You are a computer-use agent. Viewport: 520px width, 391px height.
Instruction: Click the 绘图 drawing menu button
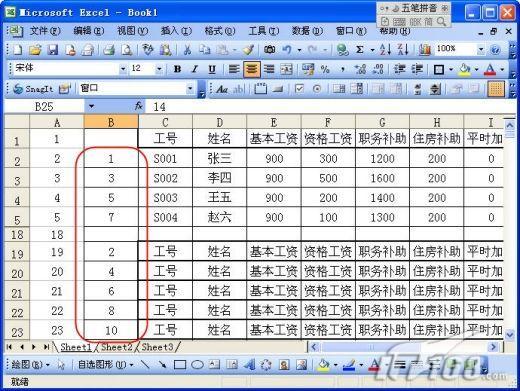point(30,365)
